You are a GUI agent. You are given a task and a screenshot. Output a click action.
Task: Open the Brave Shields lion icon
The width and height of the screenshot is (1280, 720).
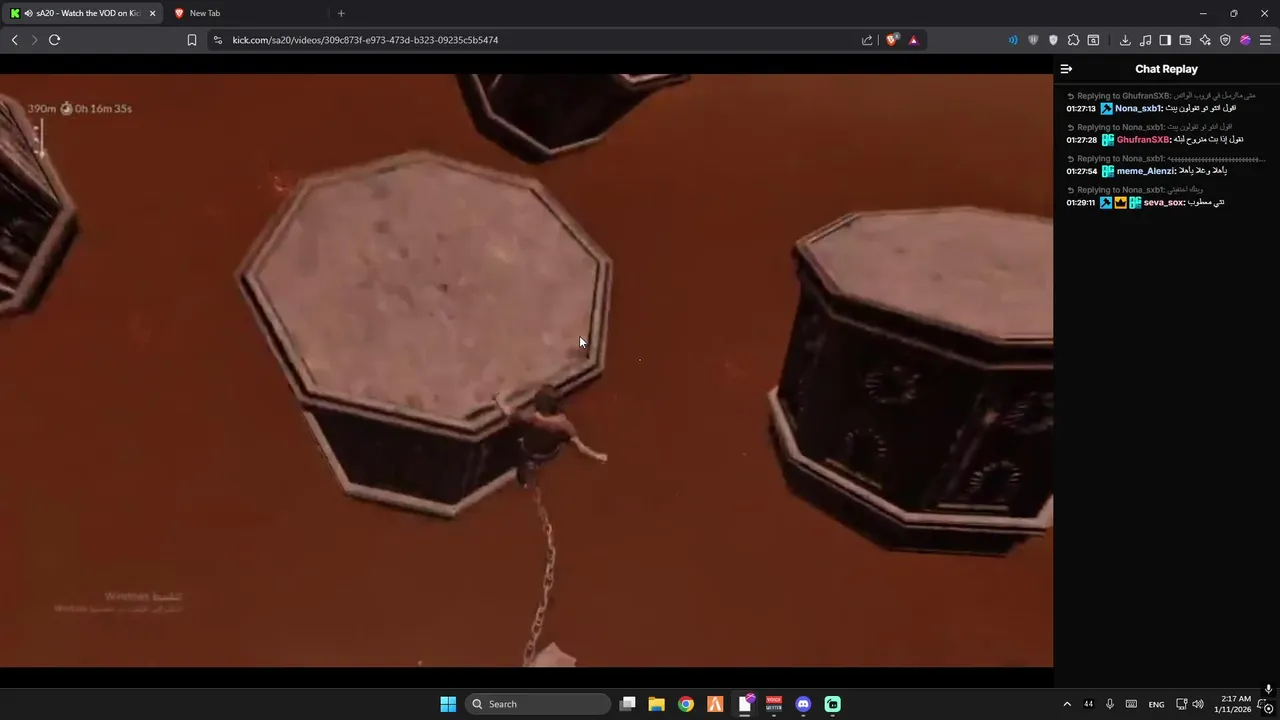pyautogui.click(x=892, y=40)
